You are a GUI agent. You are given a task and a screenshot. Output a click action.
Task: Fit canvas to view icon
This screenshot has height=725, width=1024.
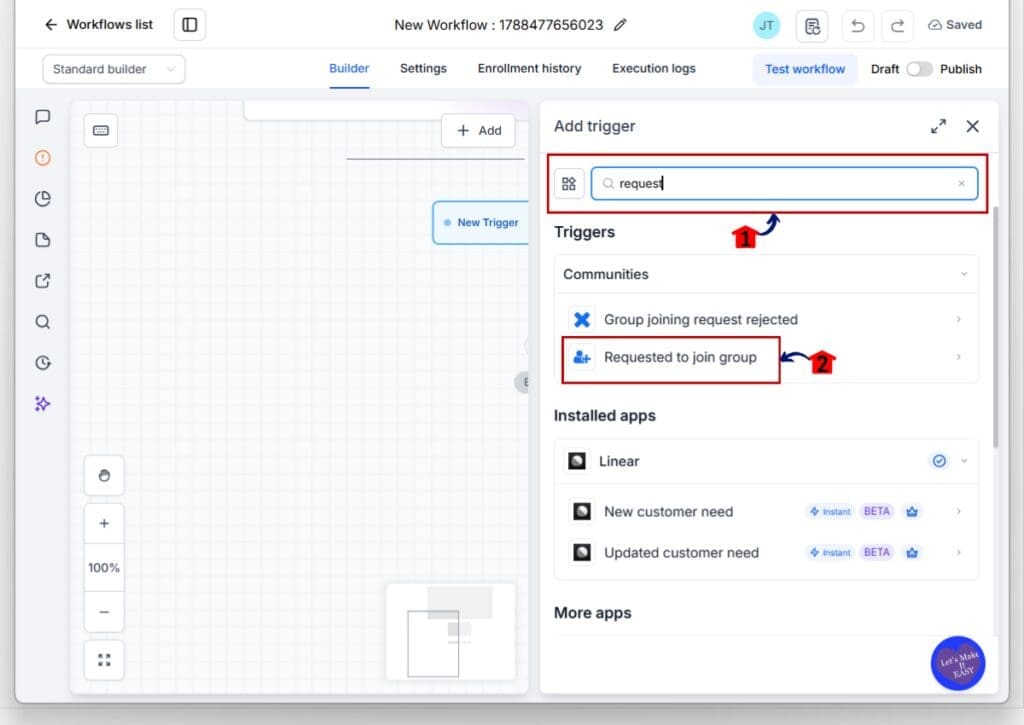pyautogui.click(x=104, y=660)
